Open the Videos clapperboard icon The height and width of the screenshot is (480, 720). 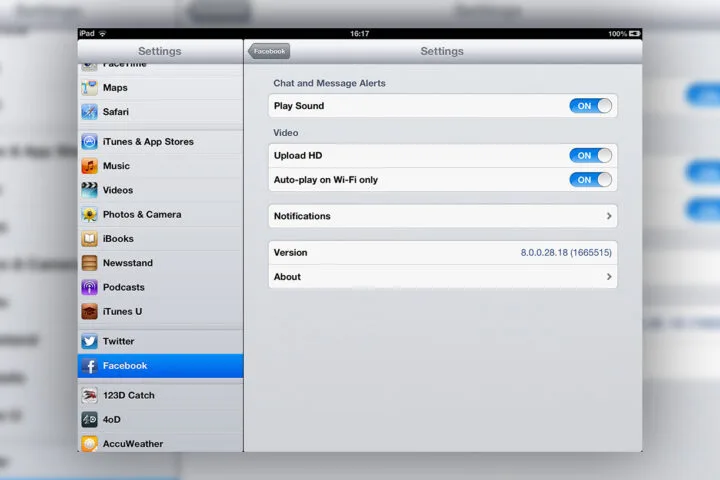tap(90, 190)
